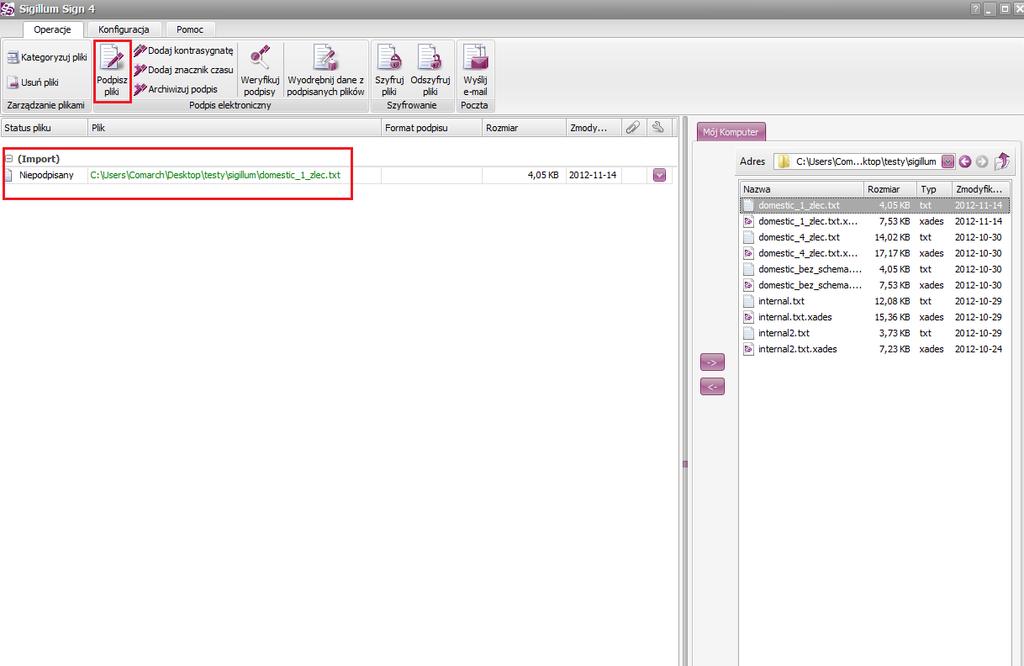
Task: Select domestic_1_zlec.txt in the browser
Action: tap(875, 205)
